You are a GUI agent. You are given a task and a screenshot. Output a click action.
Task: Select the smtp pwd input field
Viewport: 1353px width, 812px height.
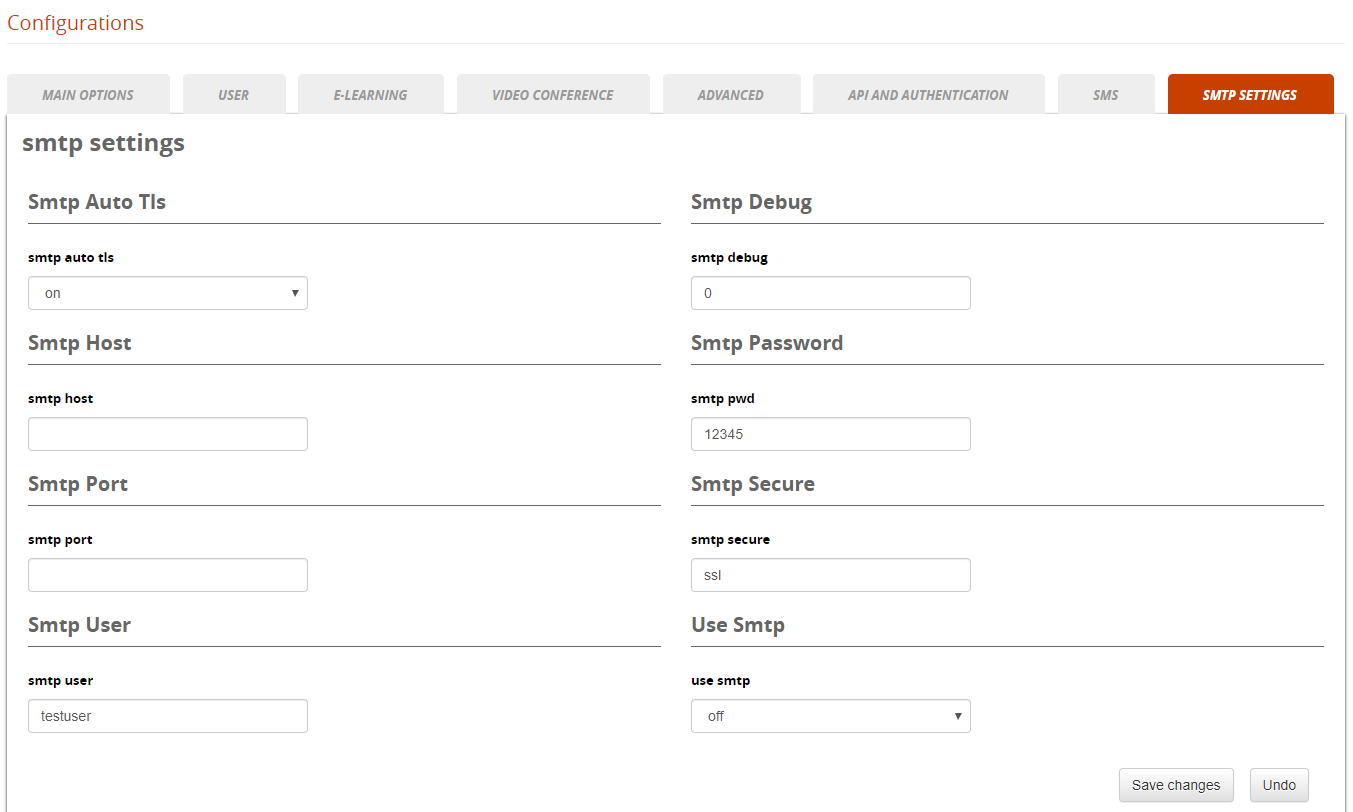click(830, 435)
